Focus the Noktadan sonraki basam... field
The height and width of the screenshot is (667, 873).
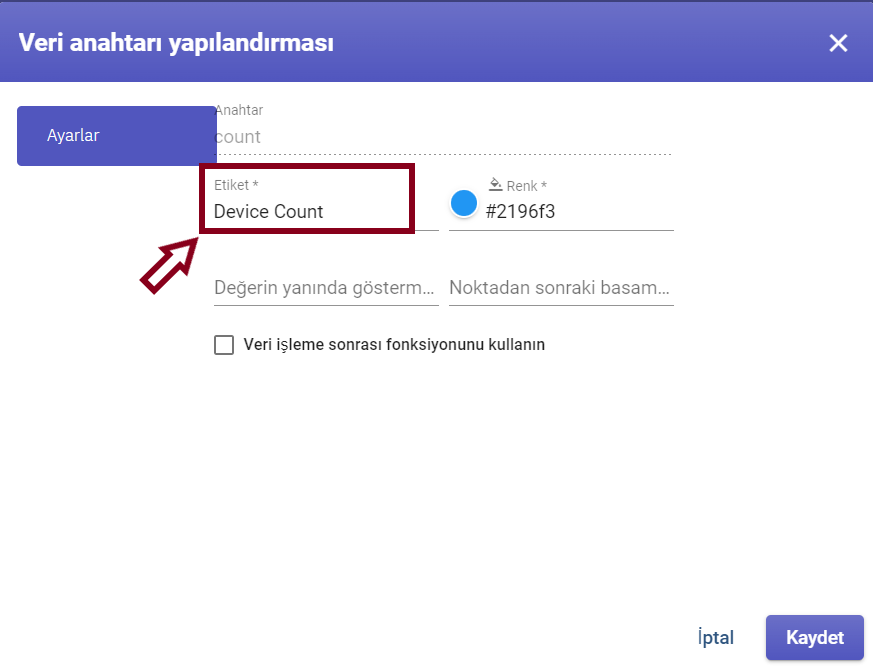coord(561,288)
